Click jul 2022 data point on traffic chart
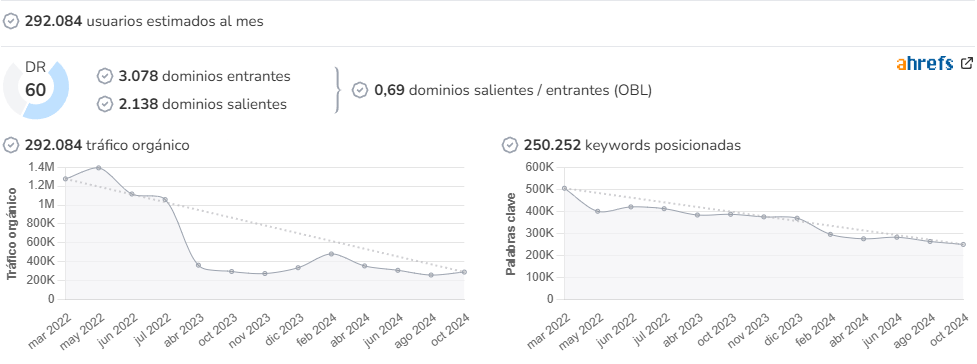Screen dimensions: 977x364 pos(165,199)
